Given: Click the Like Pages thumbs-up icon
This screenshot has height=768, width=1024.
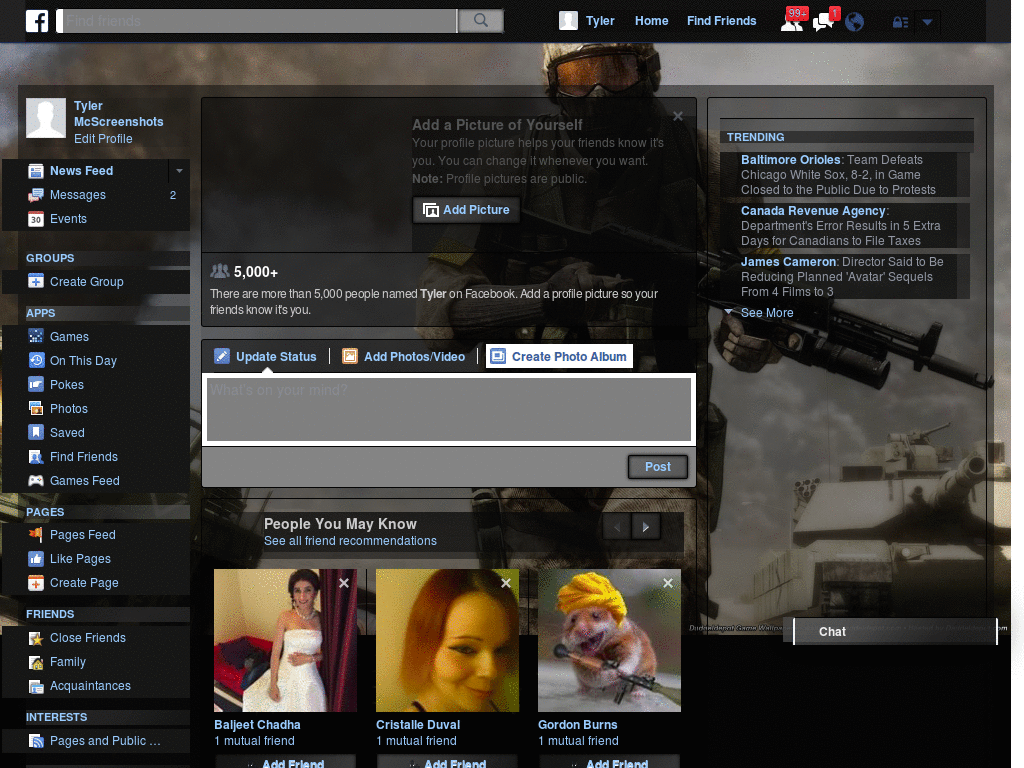Looking at the screenshot, I should coord(36,559).
